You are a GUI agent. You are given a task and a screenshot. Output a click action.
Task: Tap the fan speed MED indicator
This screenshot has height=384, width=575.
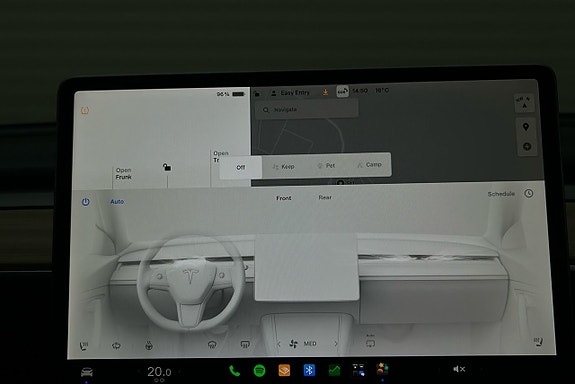click(303, 344)
